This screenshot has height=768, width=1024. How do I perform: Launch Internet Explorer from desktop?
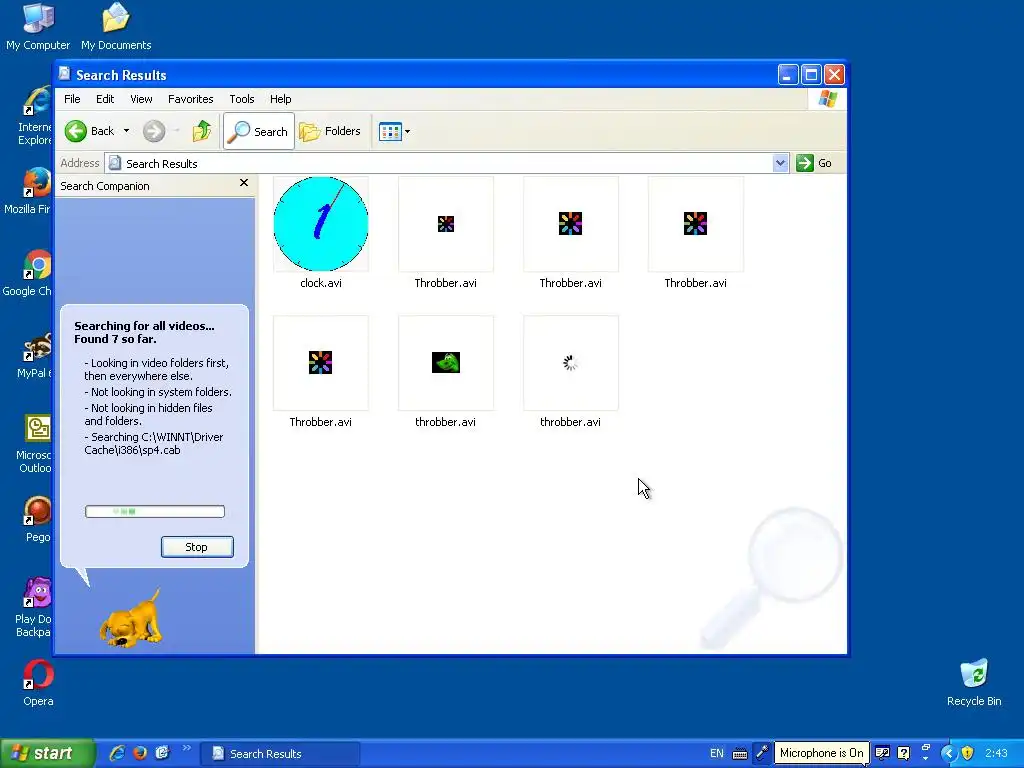click(34, 116)
